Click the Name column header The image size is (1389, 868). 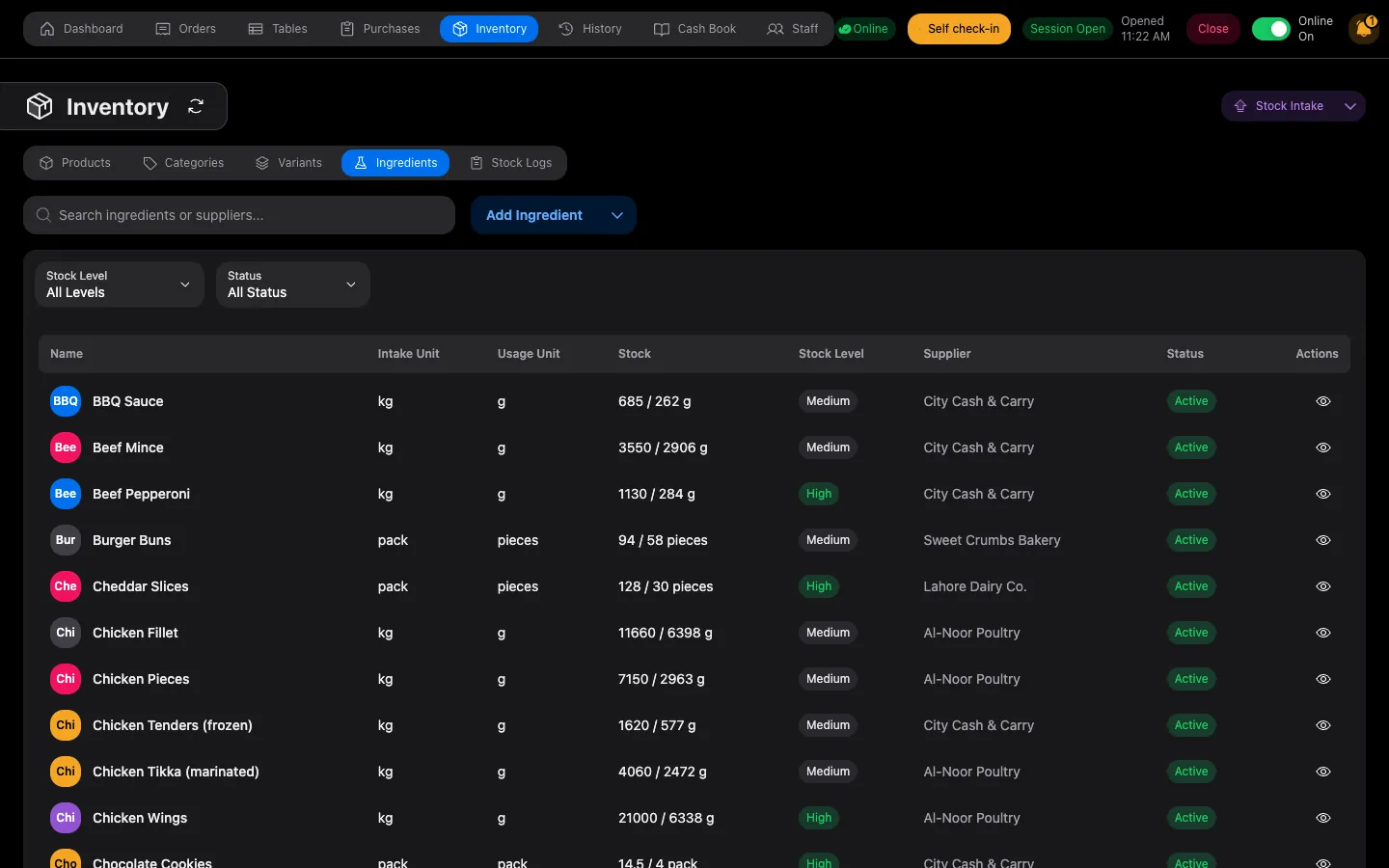click(67, 354)
